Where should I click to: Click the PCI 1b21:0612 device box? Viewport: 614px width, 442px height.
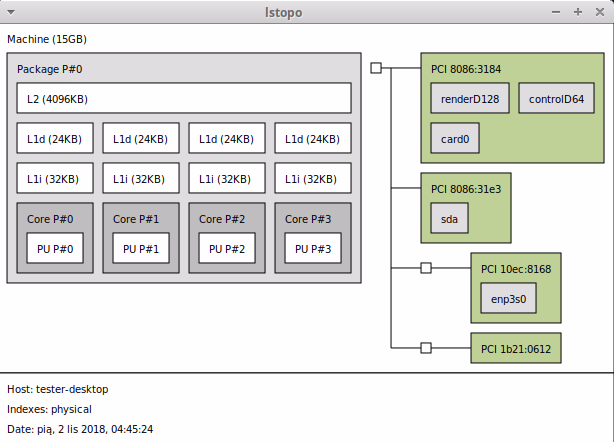(515, 348)
